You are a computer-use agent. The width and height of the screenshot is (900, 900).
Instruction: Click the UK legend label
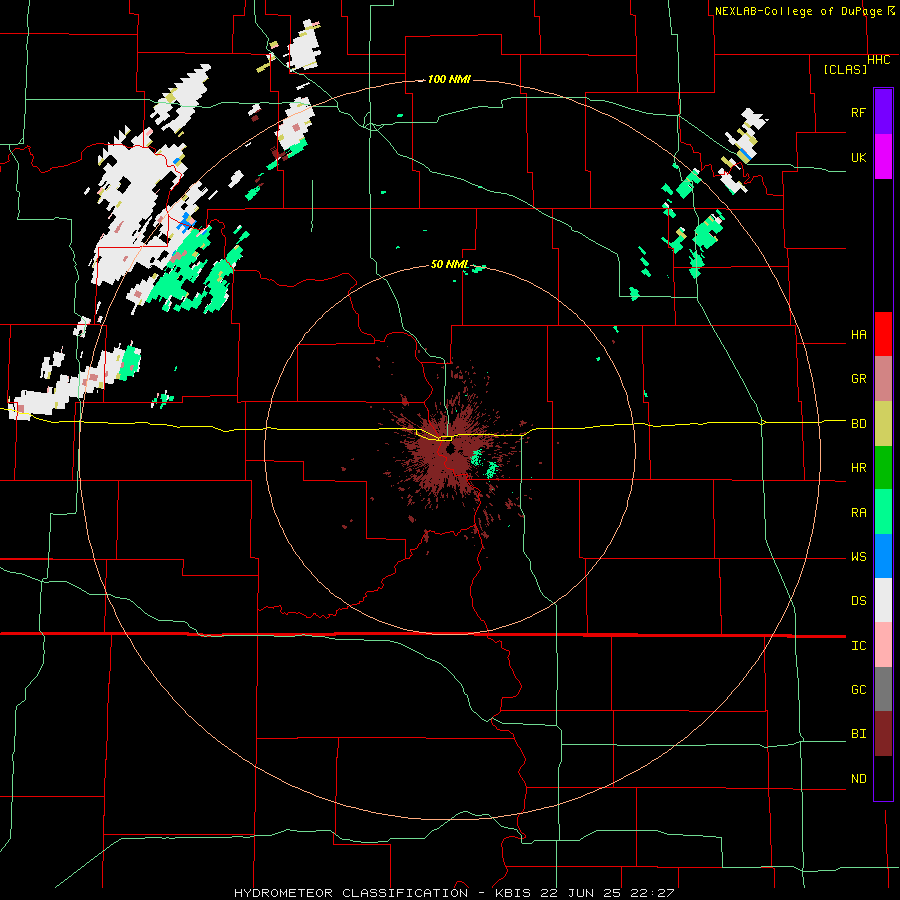858,157
